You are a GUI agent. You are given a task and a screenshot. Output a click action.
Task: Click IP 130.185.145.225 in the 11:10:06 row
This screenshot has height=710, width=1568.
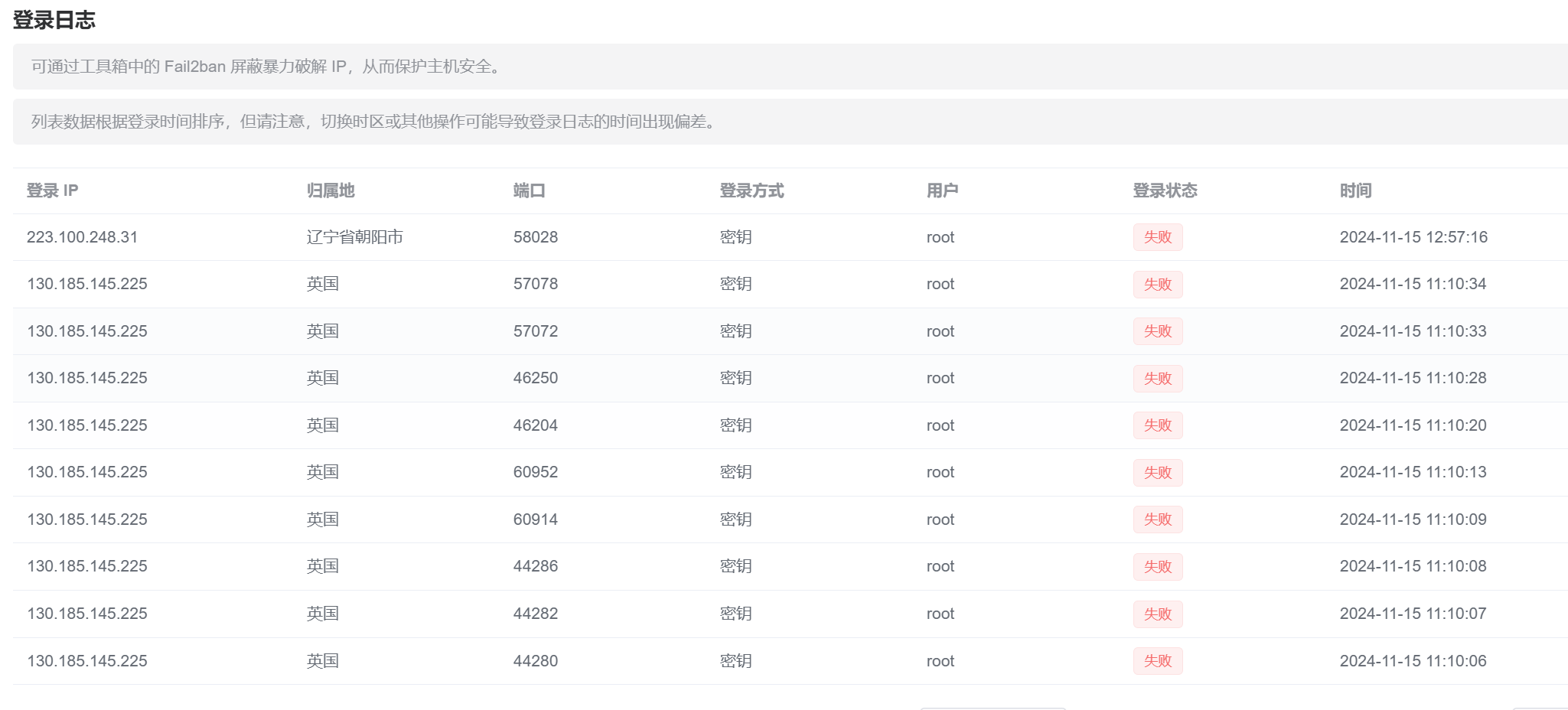click(87, 661)
